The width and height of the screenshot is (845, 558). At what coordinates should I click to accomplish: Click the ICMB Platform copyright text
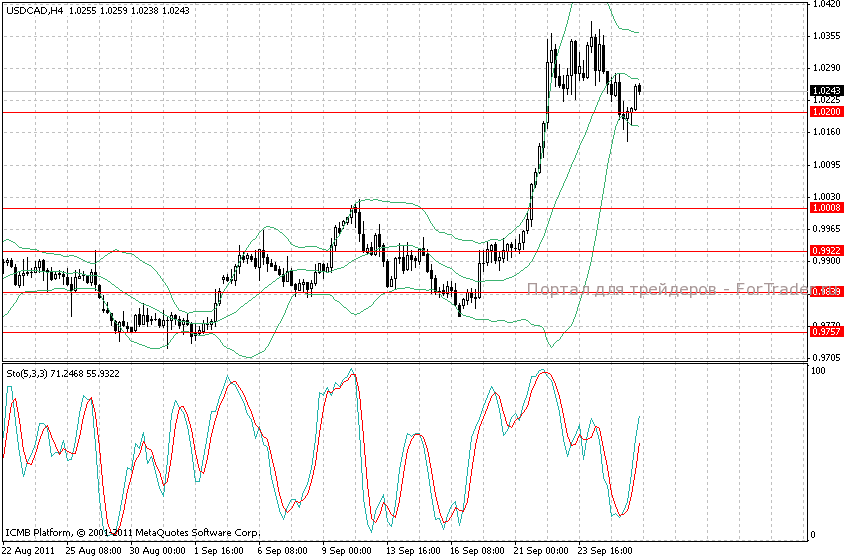(x=133, y=533)
